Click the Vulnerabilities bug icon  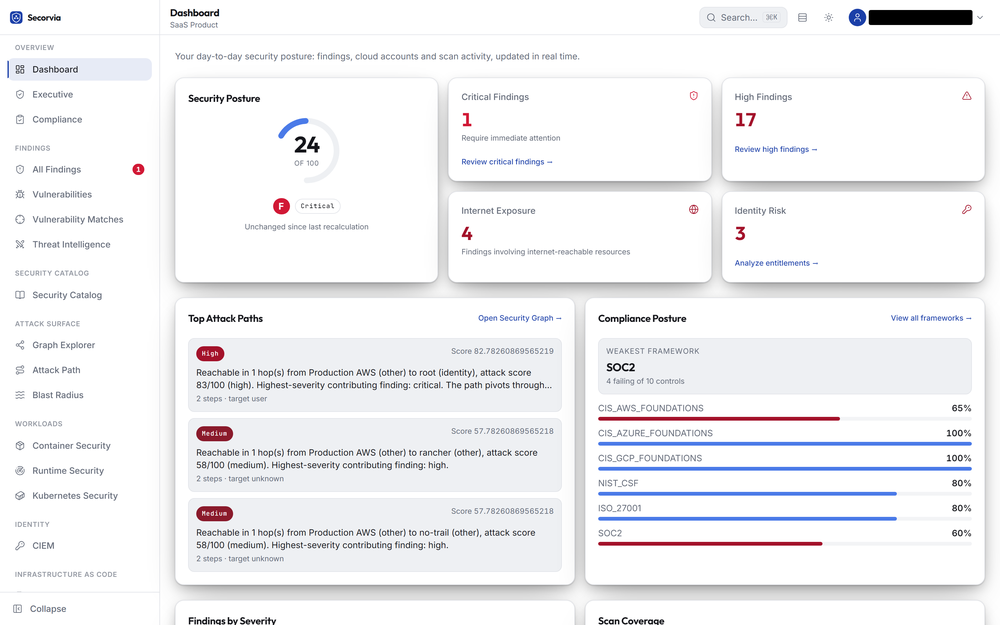pos(20,195)
